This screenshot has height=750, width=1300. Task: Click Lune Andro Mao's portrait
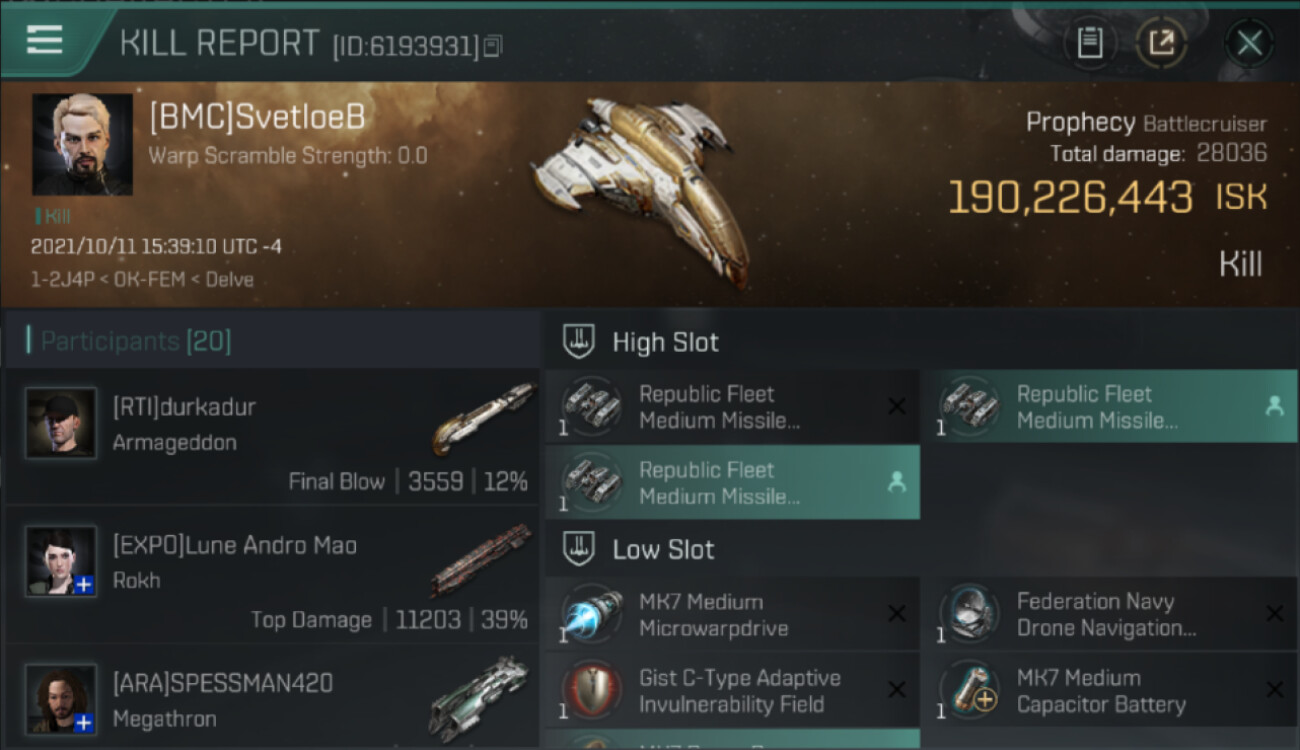61,561
